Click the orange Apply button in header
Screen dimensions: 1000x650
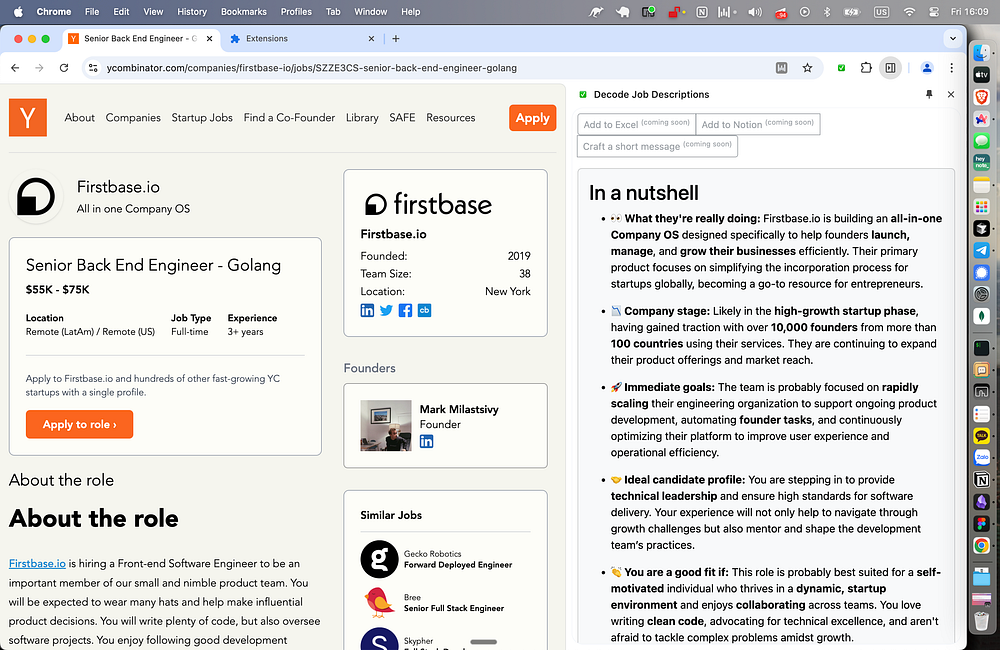coord(533,118)
